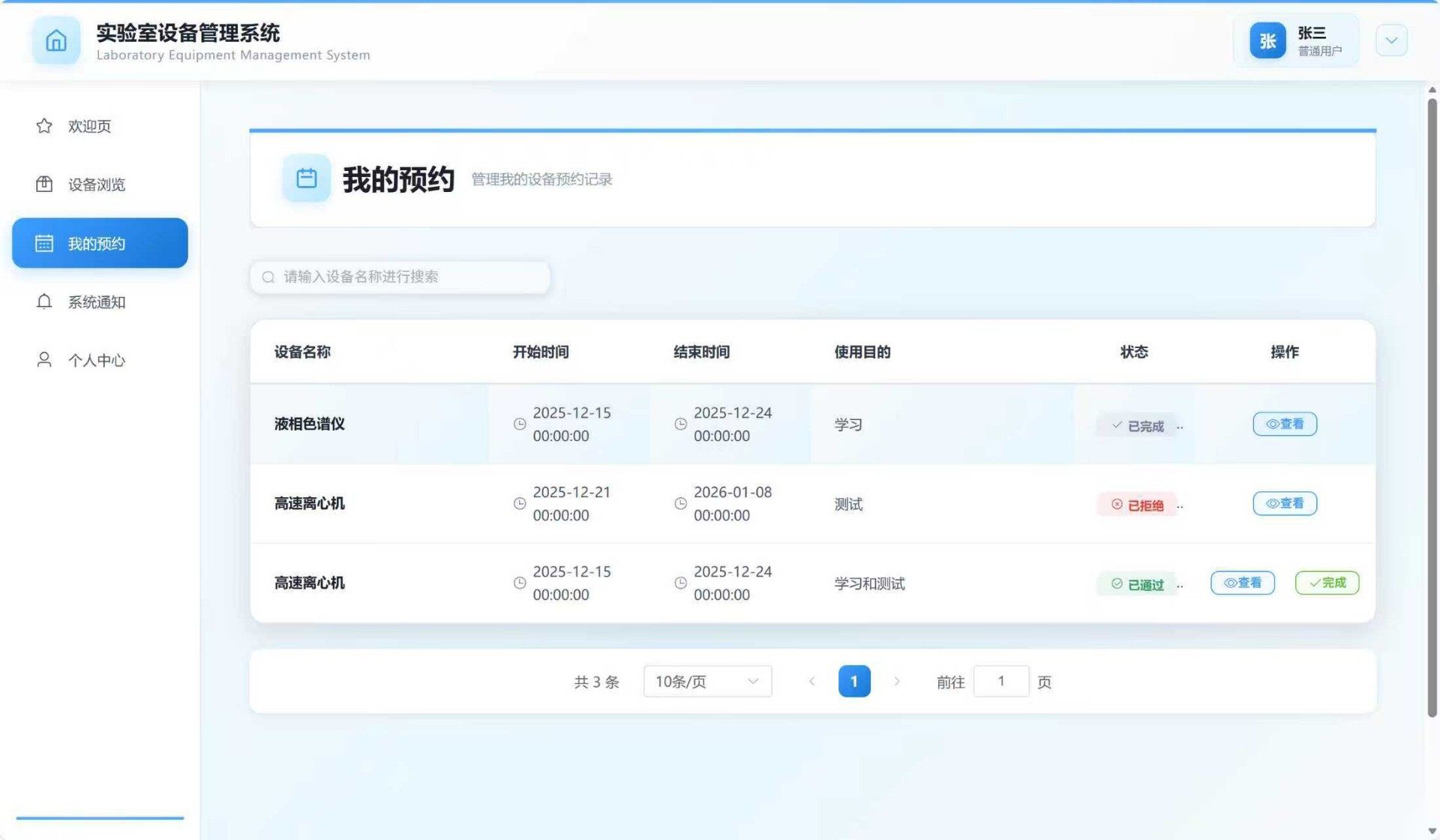
Task: Open 我的预约 in sidebar menu
Action: coord(100,243)
